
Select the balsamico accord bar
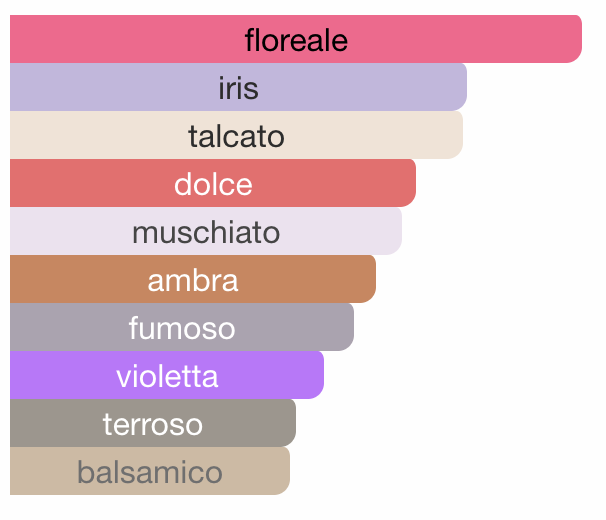(150, 471)
